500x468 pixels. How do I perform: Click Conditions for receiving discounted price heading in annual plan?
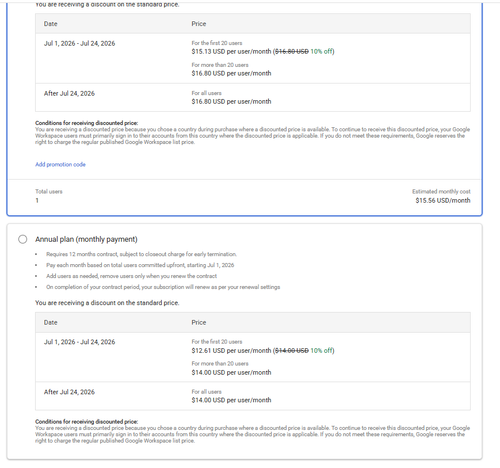click(x=87, y=422)
